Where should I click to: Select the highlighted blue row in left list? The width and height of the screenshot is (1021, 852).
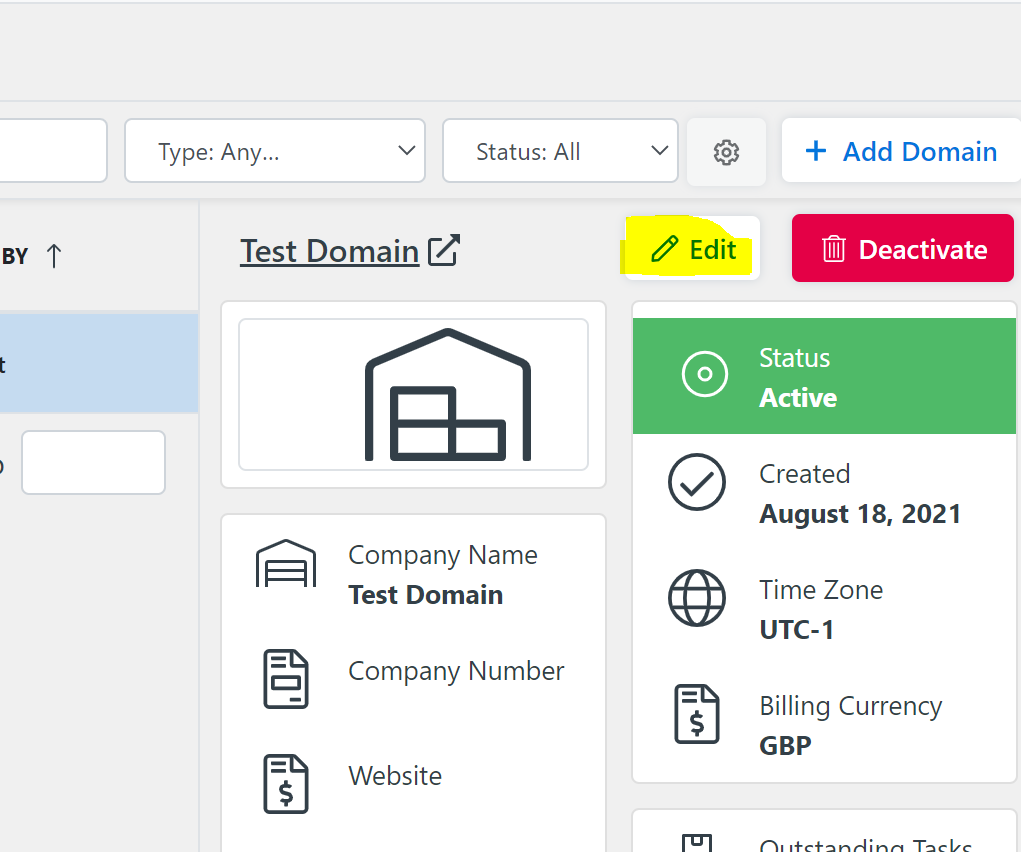(x=99, y=363)
